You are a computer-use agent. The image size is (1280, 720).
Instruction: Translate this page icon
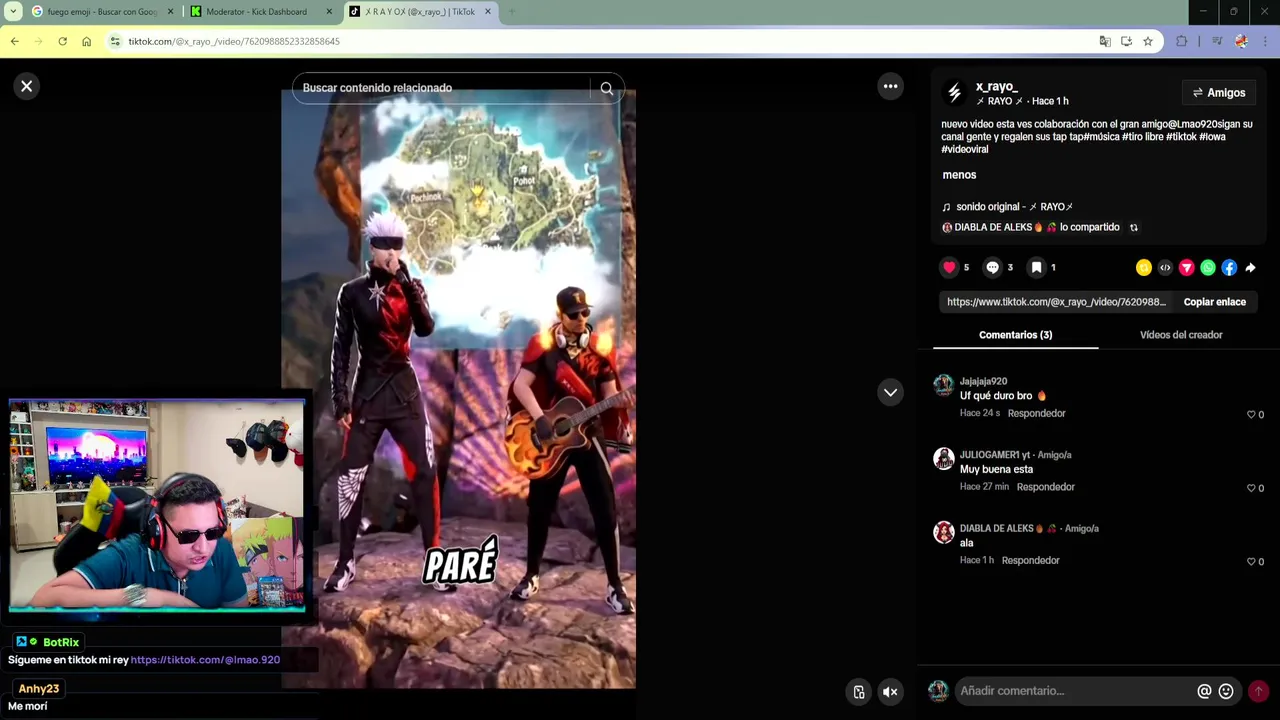pyautogui.click(x=1105, y=41)
